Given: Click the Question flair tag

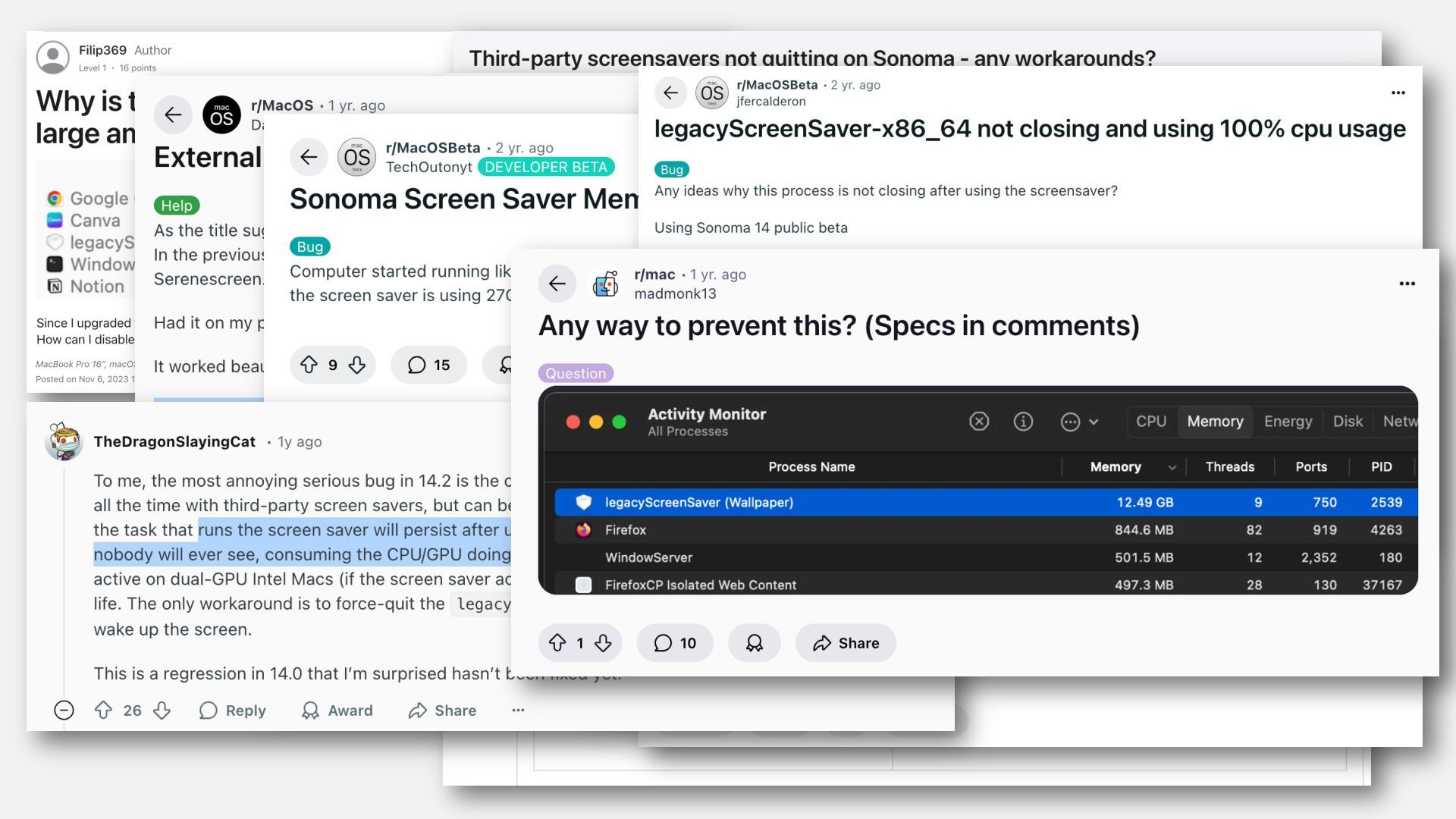Looking at the screenshot, I should (x=576, y=373).
